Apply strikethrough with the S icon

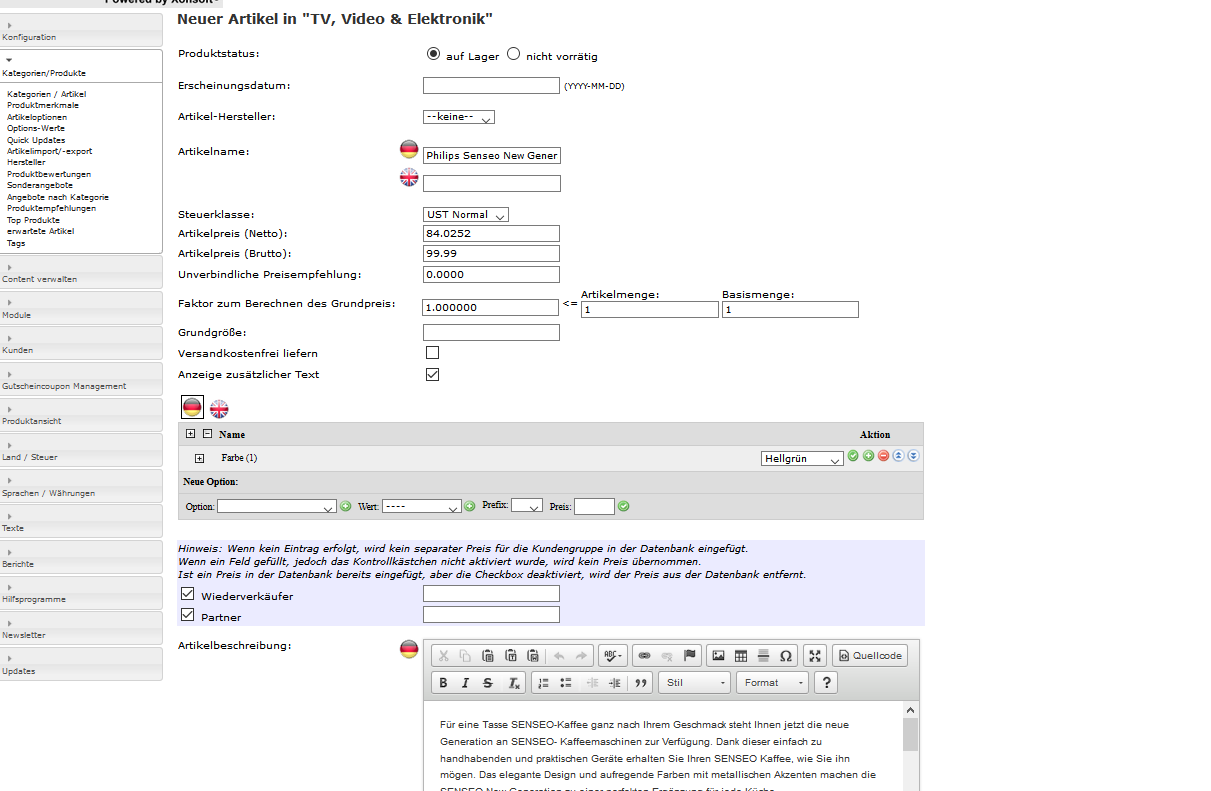(x=488, y=683)
